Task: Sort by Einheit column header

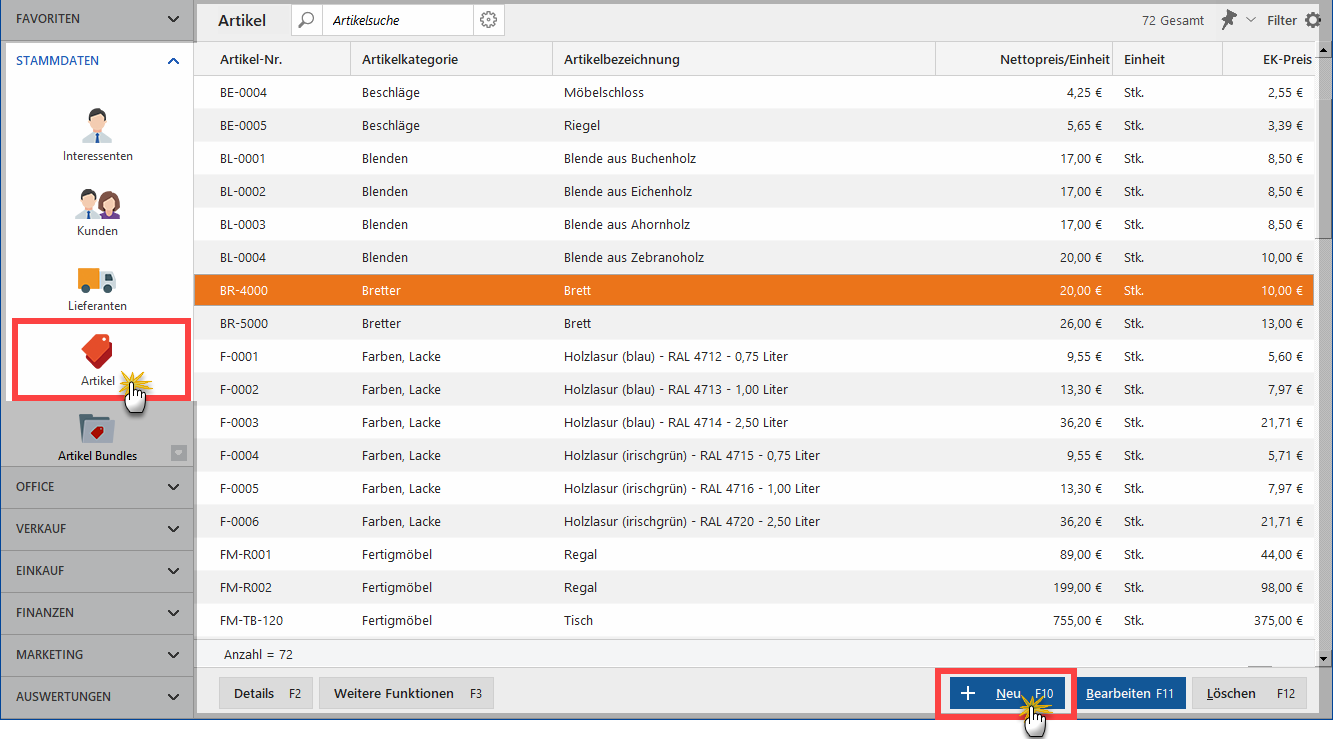Action: pyautogui.click(x=1167, y=60)
